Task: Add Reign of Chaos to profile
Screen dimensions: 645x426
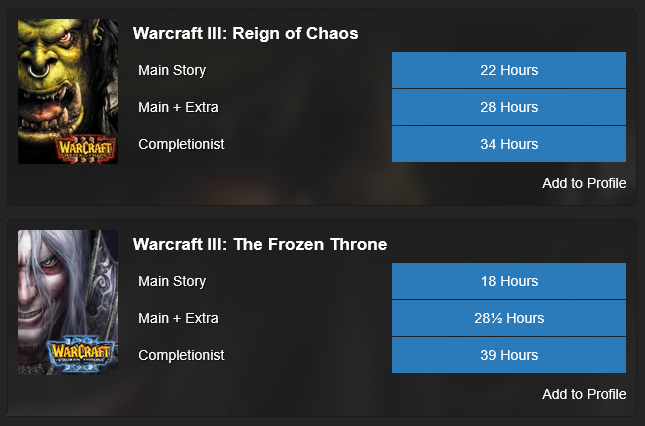Action: tap(584, 183)
